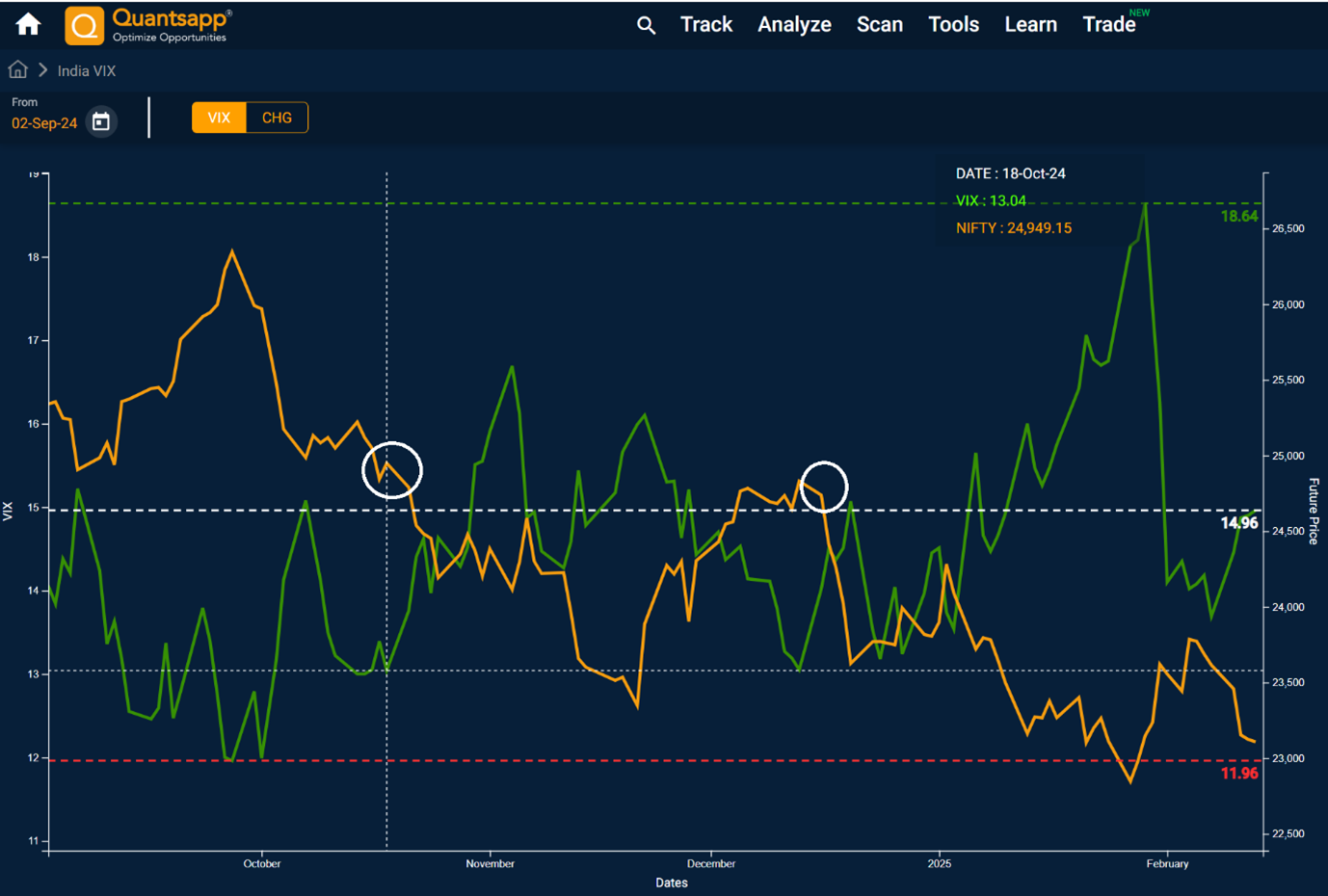The height and width of the screenshot is (896, 1328).
Task: Go to the Trade section
Action: (1108, 25)
